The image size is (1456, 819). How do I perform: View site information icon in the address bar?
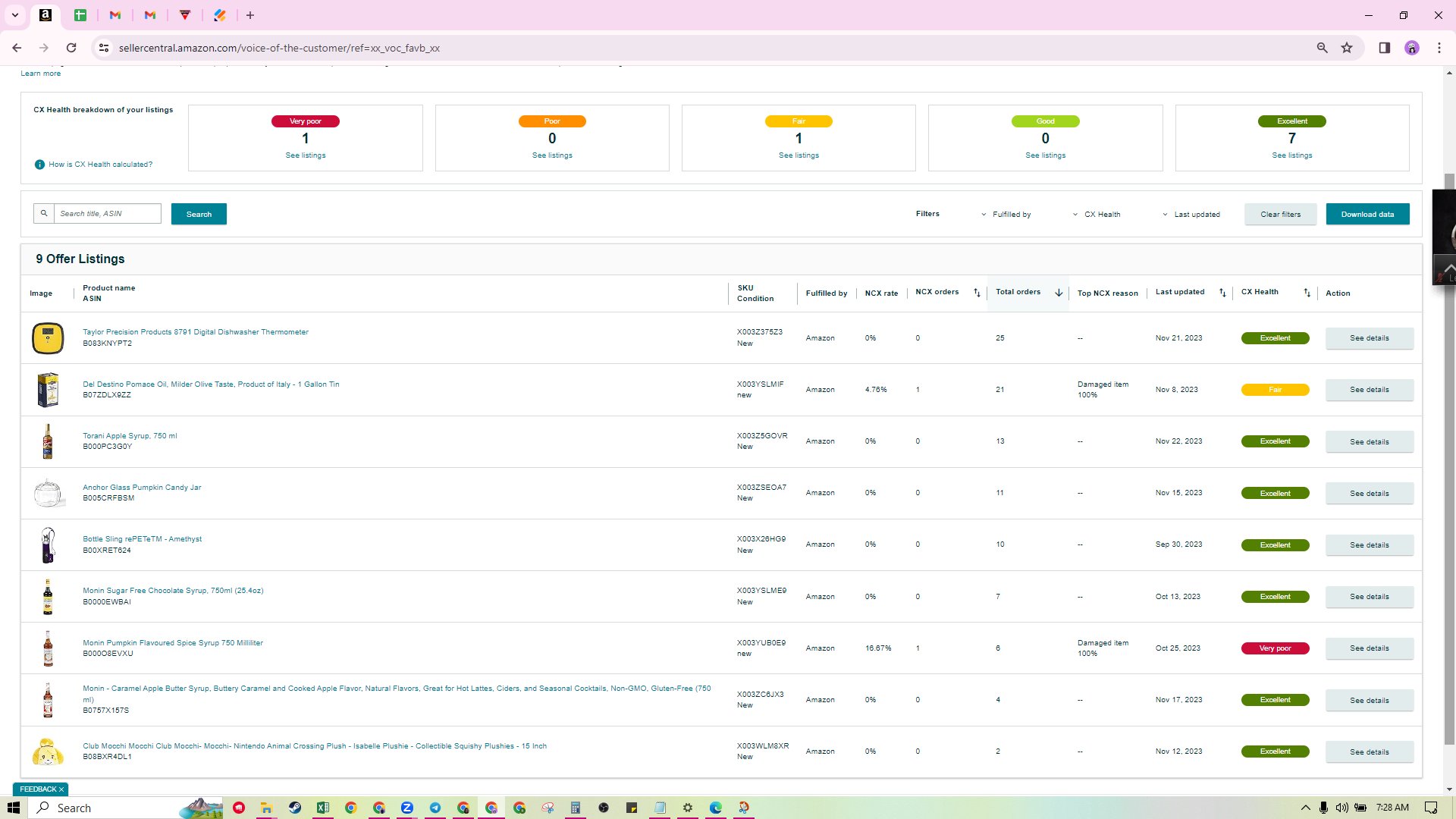[104, 48]
